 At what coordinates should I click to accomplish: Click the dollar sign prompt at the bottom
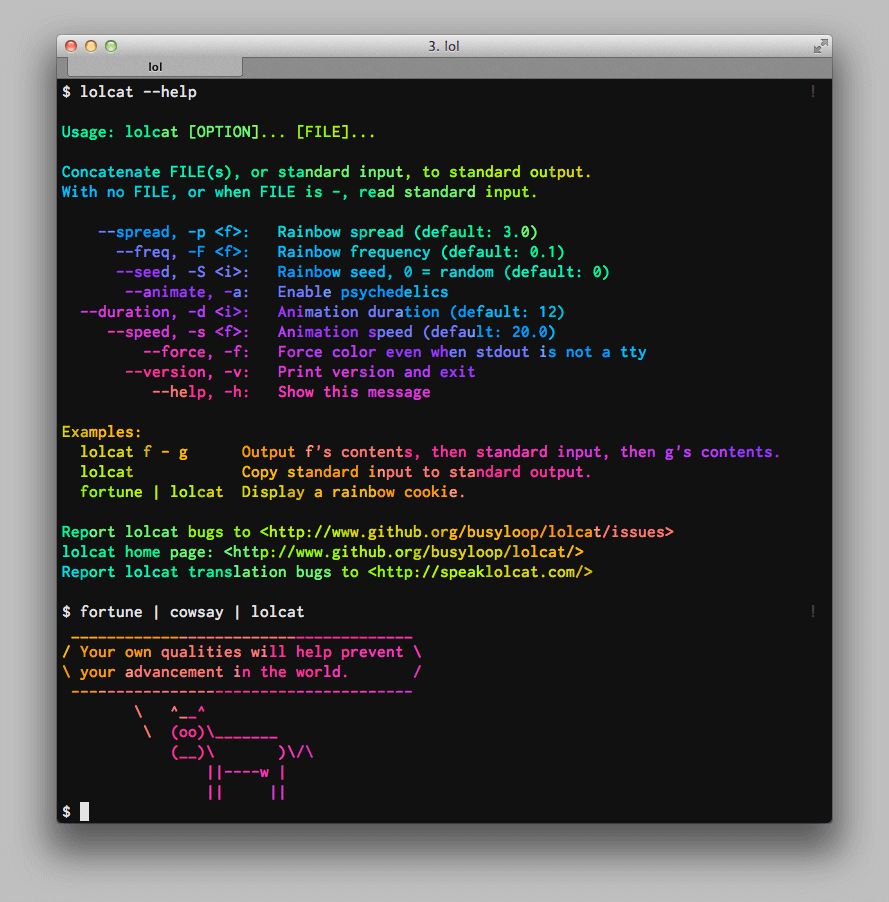click(x=66, y=811)
